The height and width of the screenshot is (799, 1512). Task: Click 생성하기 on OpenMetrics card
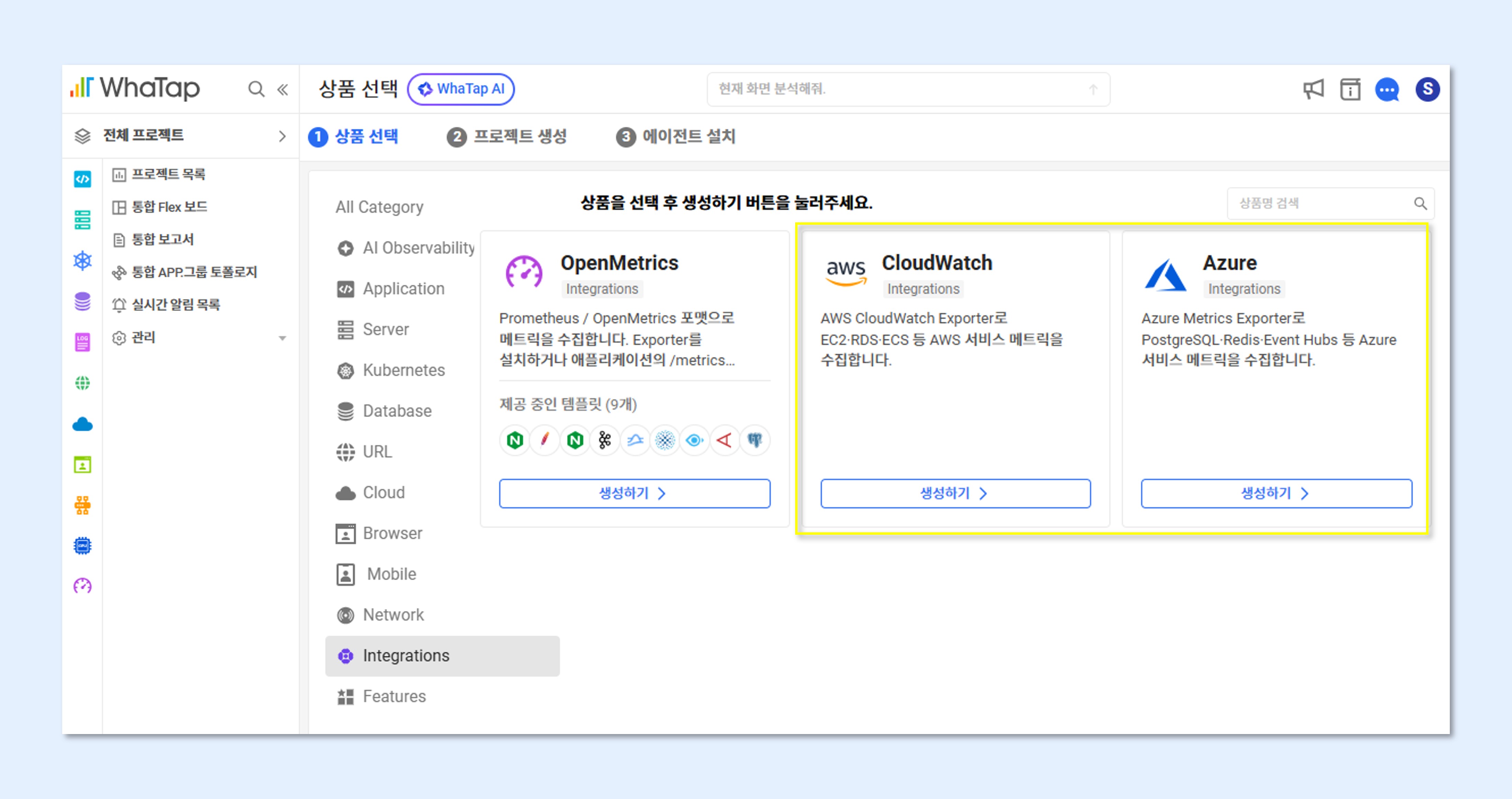[x=634, y=493]
